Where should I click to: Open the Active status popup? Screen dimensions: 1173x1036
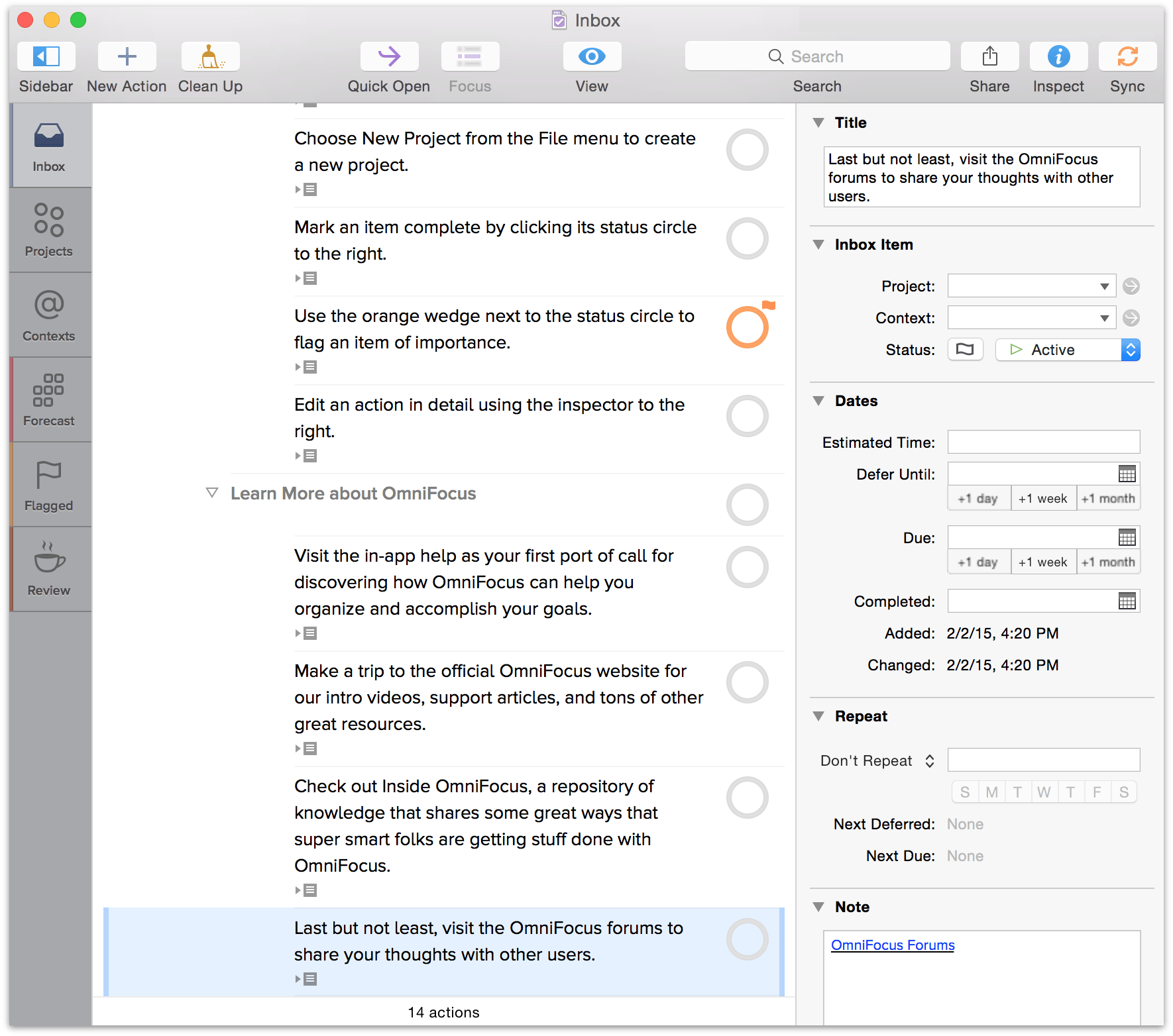point(1068,349)
